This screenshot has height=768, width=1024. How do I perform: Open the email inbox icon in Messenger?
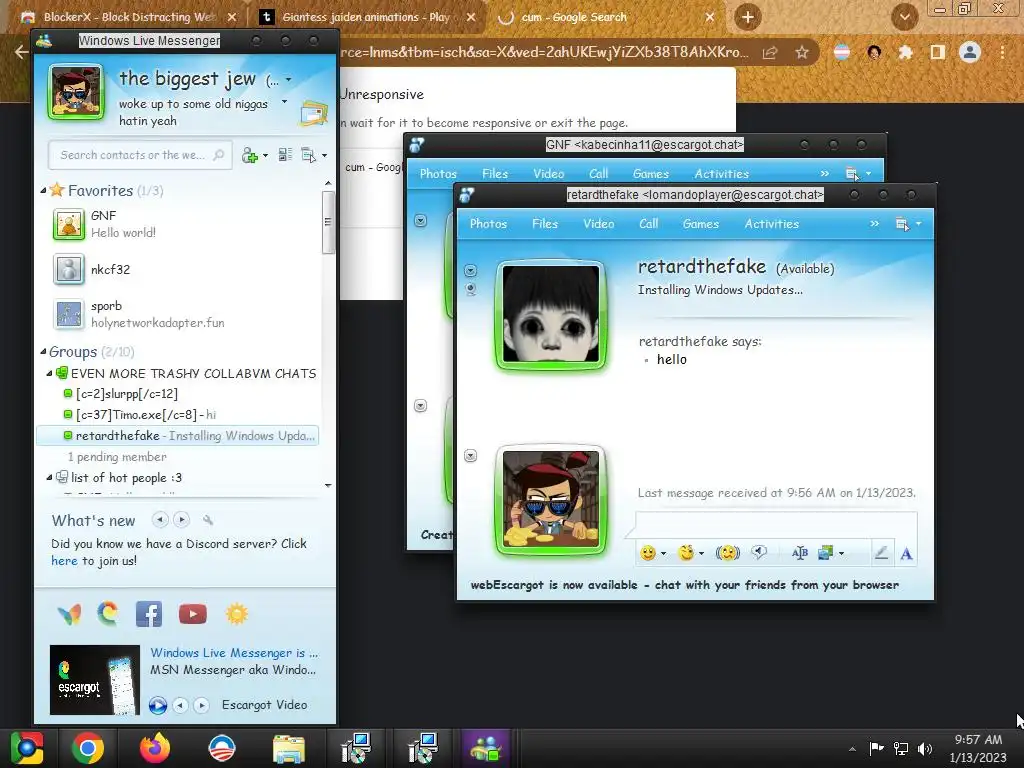pyautogui.click(x=314, y=113)
